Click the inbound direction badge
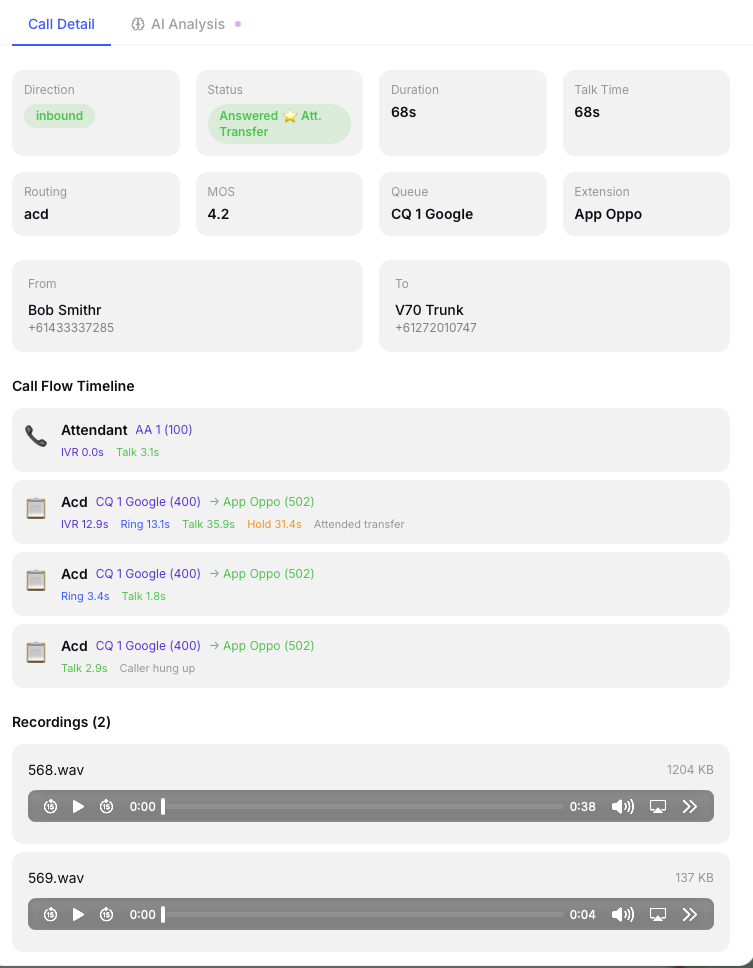753x968 pixels. (x=59, y=116)
